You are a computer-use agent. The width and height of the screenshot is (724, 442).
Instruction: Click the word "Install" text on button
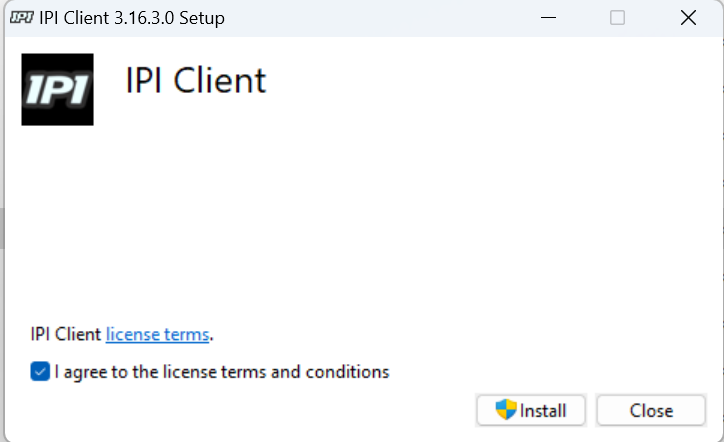click(x=543, y=410)
